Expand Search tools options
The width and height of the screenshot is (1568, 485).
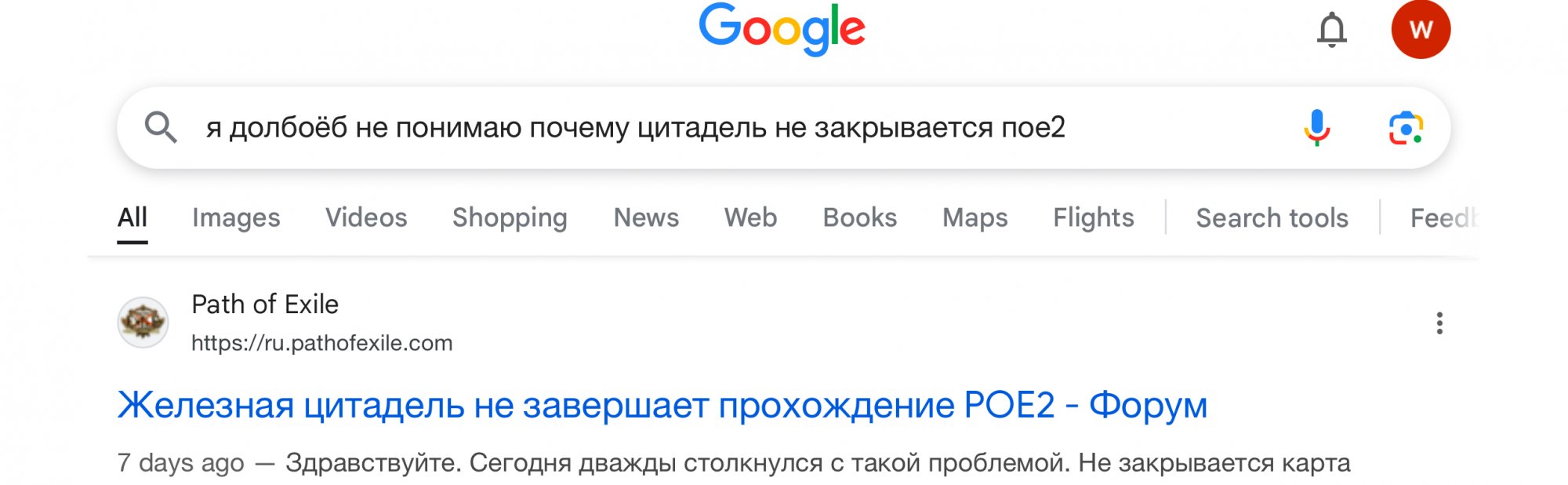(x=1272, y=217)
